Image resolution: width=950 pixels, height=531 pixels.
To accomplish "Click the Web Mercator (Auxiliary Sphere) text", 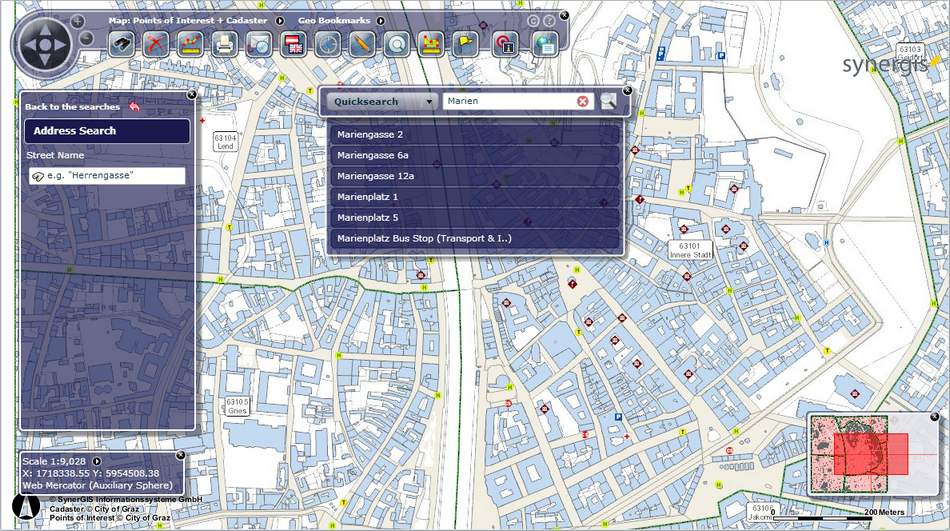I will pos(98,486).
